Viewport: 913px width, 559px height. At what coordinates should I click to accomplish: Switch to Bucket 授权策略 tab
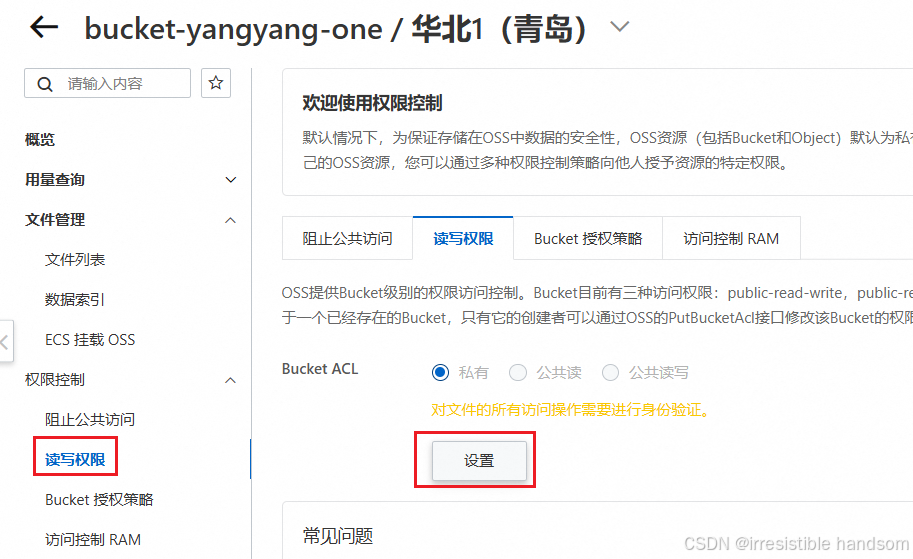tap(588, 238)
